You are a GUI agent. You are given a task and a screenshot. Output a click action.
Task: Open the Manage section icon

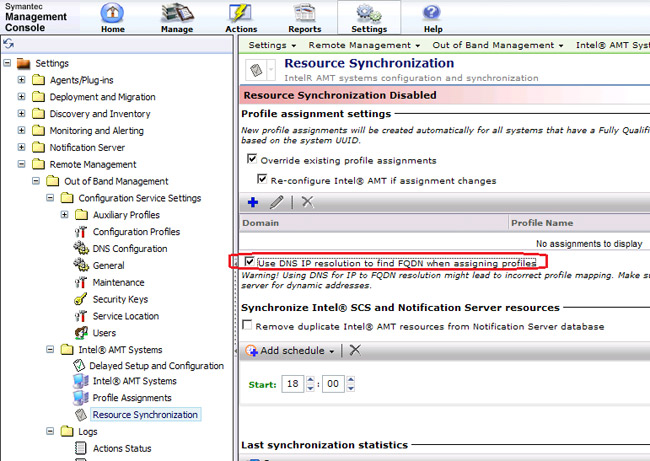(177, 13)
